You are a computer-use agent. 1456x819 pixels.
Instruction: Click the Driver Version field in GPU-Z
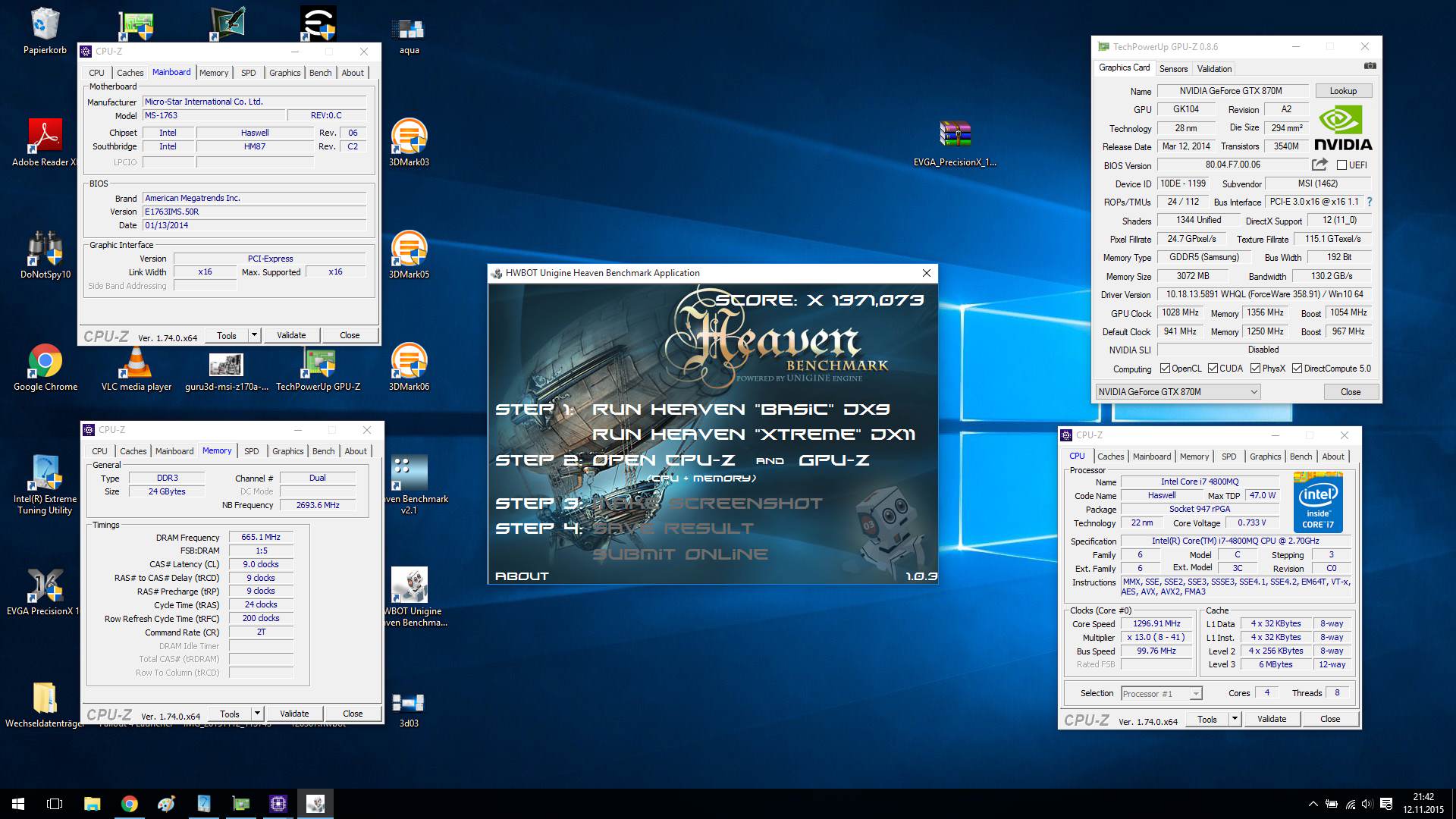click(1264, 294)
